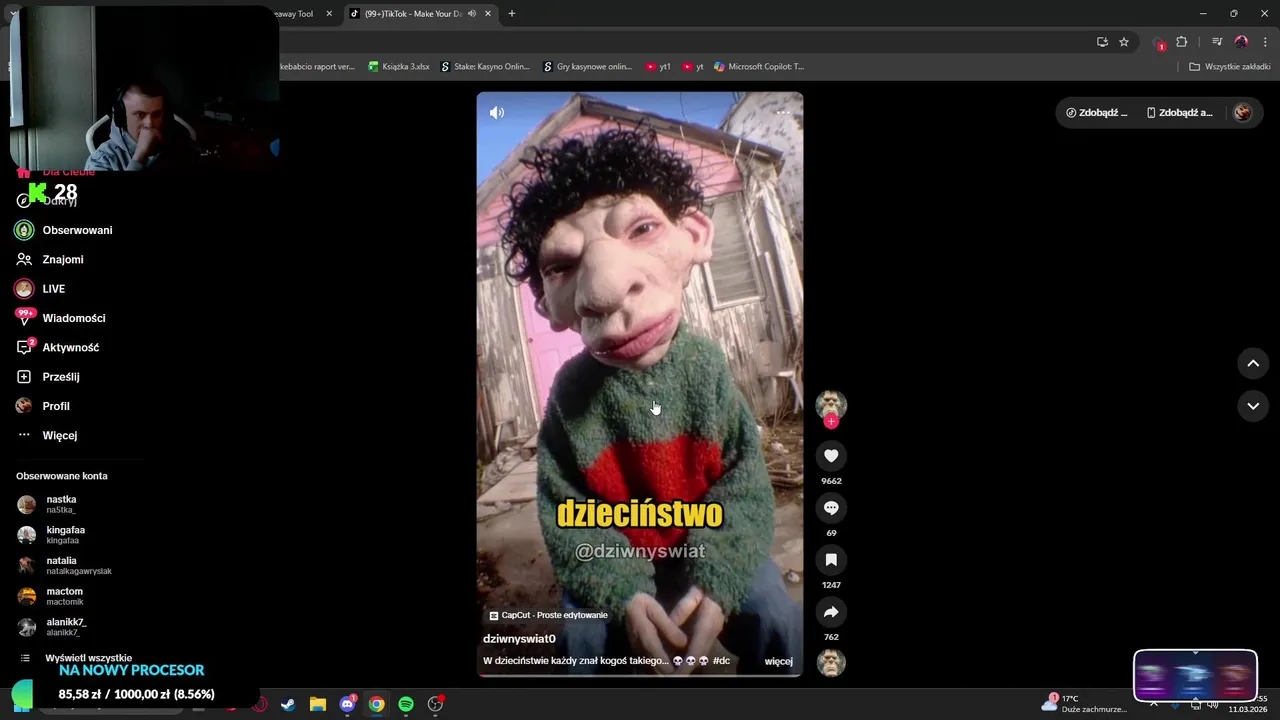This screenshot has width=1280, height=720.
Task: Bookmark this page with star icon
Action: (1124, 42)
